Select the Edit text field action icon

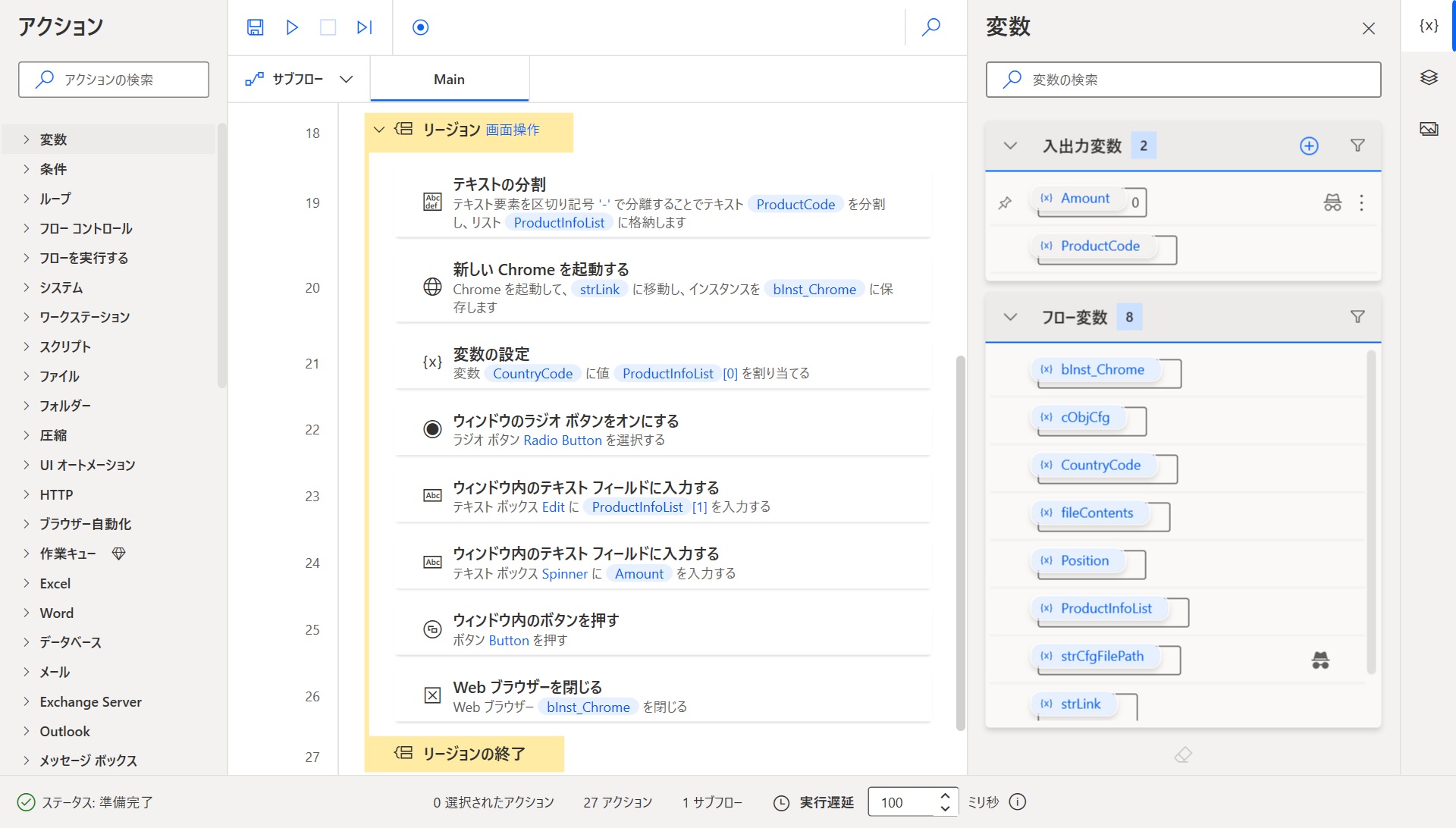[x=432, y=496]
